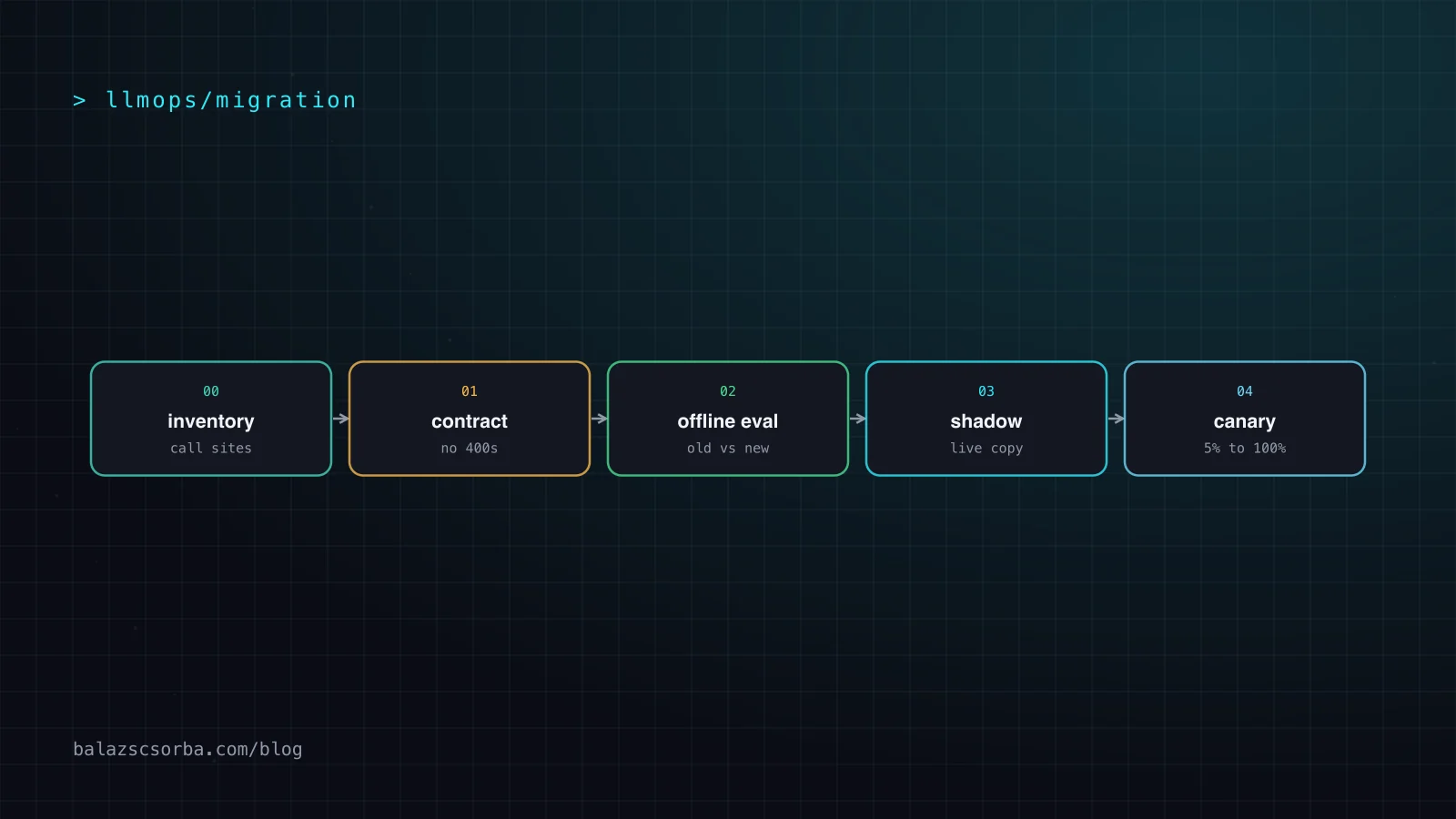This screenshot has width=1456, height=819.
Task: Click the llmops/migration heading text
Action: (231, 100)
